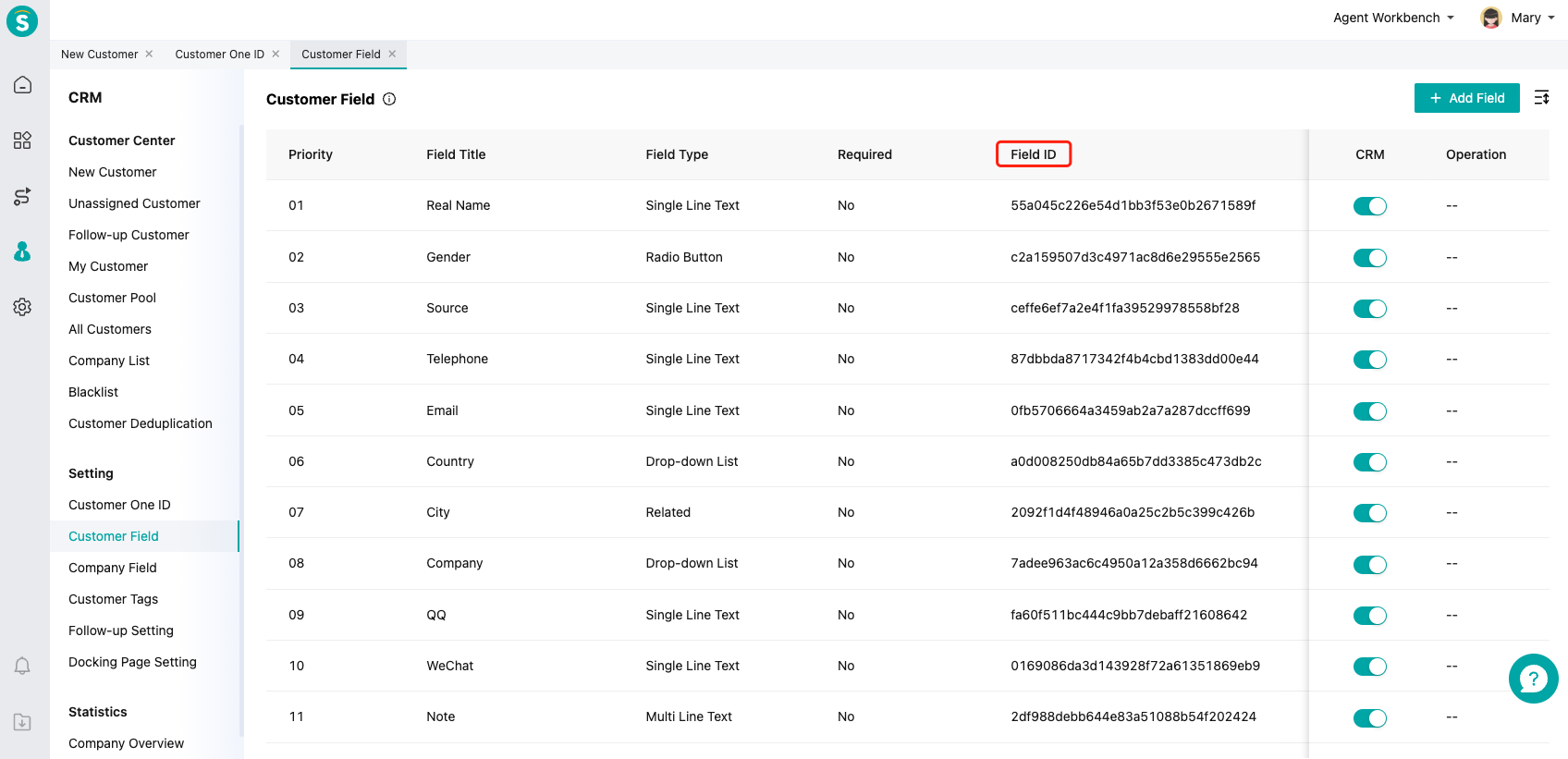1568x759 pixels.
Task: Open Follow-up Customer in sidebar
Action: pos(129,235)
